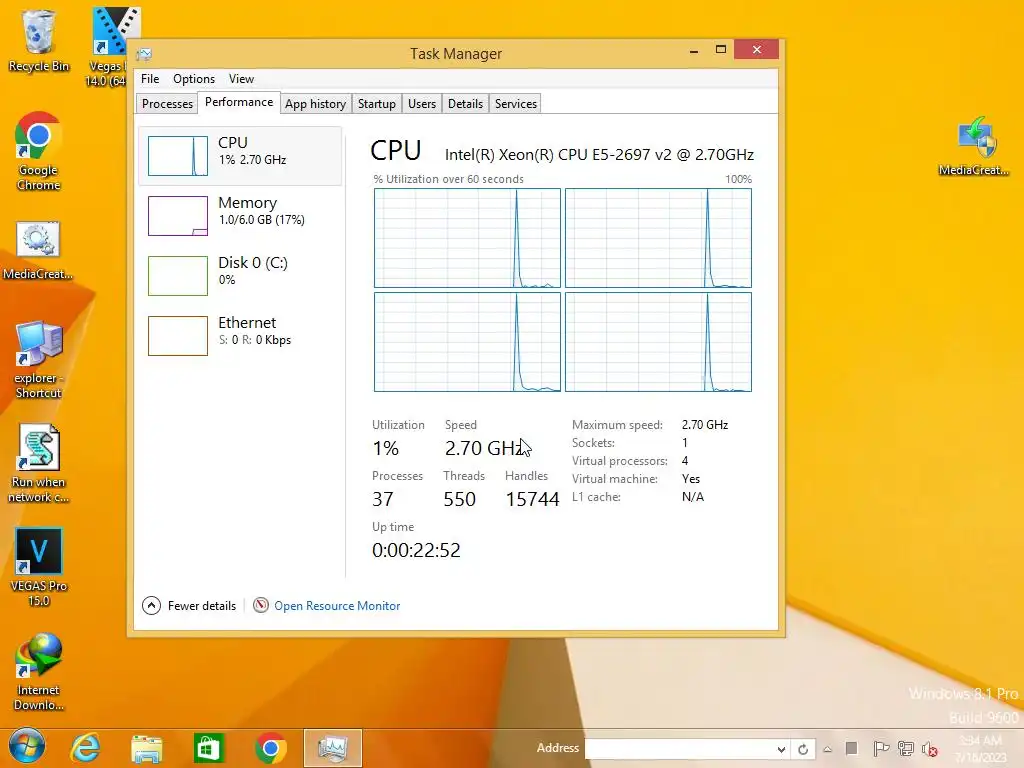Select the CPU item in performance sidebar

[240, 155]
